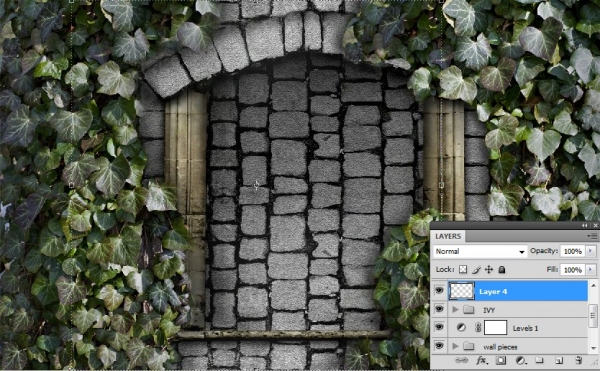Hide the IVY group with its eye icon

tap(439, 309)
